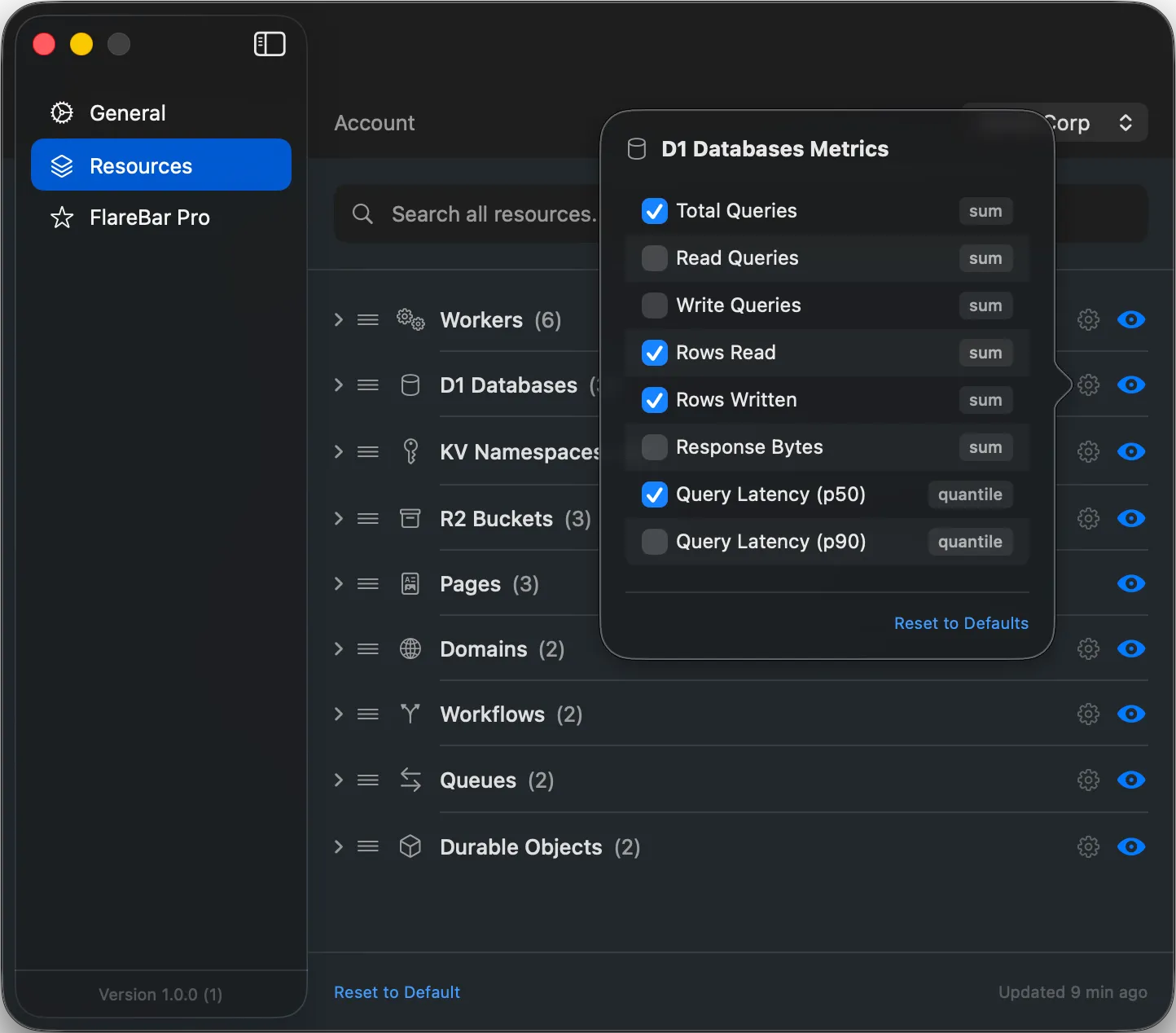Click the Pages drag handle

coord(368,583)
